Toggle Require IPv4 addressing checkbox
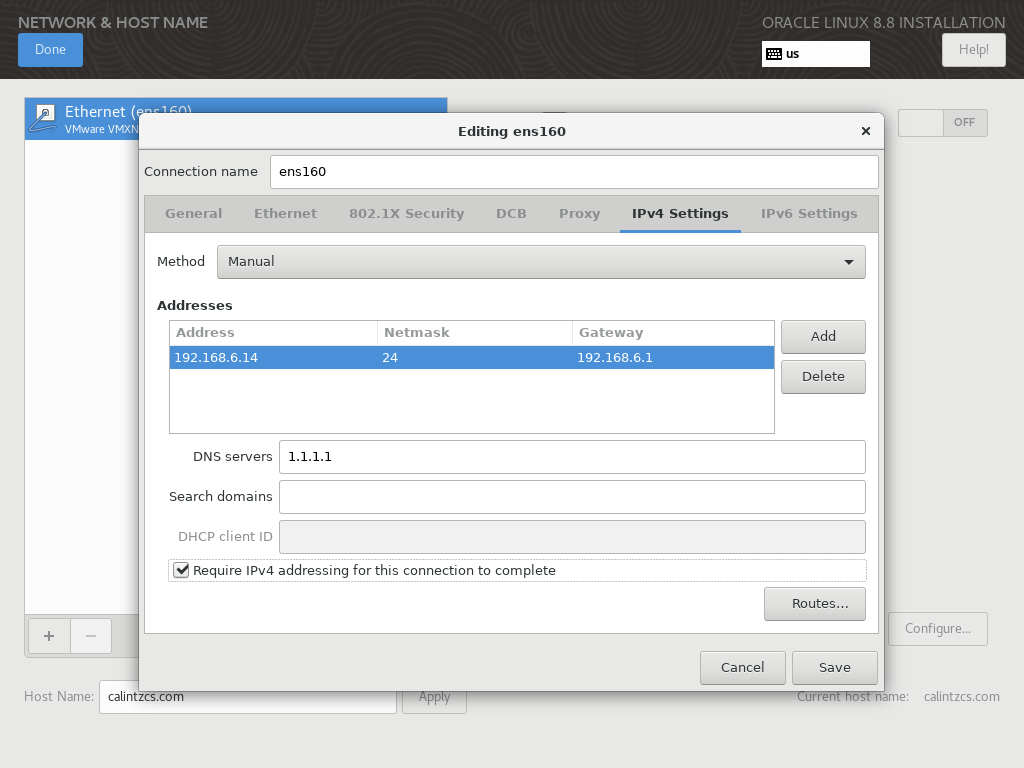Image resolution: width=1024 pixels, height=768 pixels. click(181, 570)
